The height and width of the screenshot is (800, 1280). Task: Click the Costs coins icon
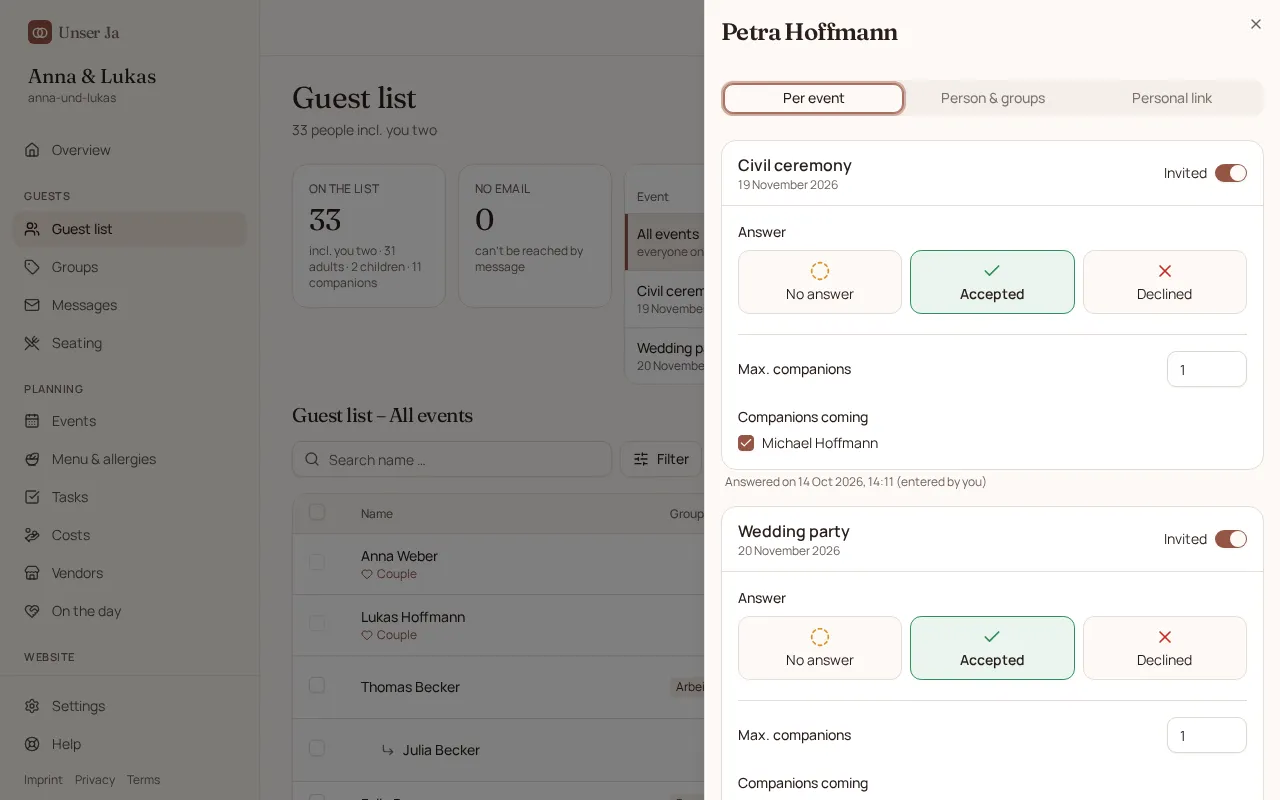[x=32, y=535]
